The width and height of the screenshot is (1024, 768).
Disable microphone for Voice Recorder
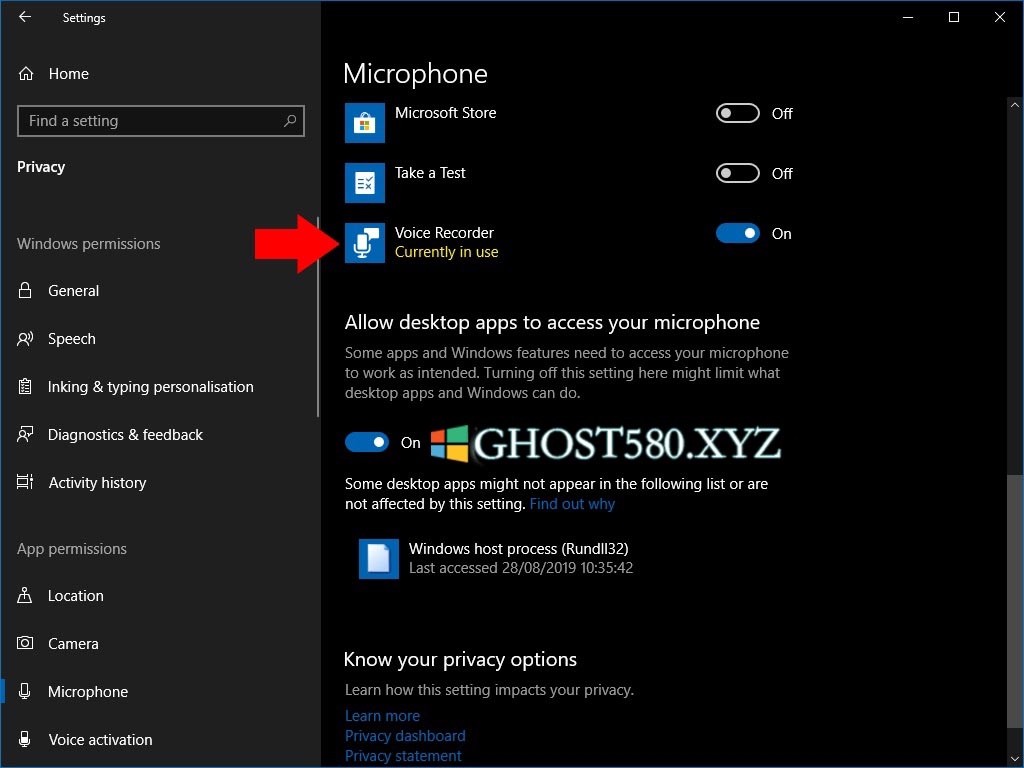tap(737, 233)
